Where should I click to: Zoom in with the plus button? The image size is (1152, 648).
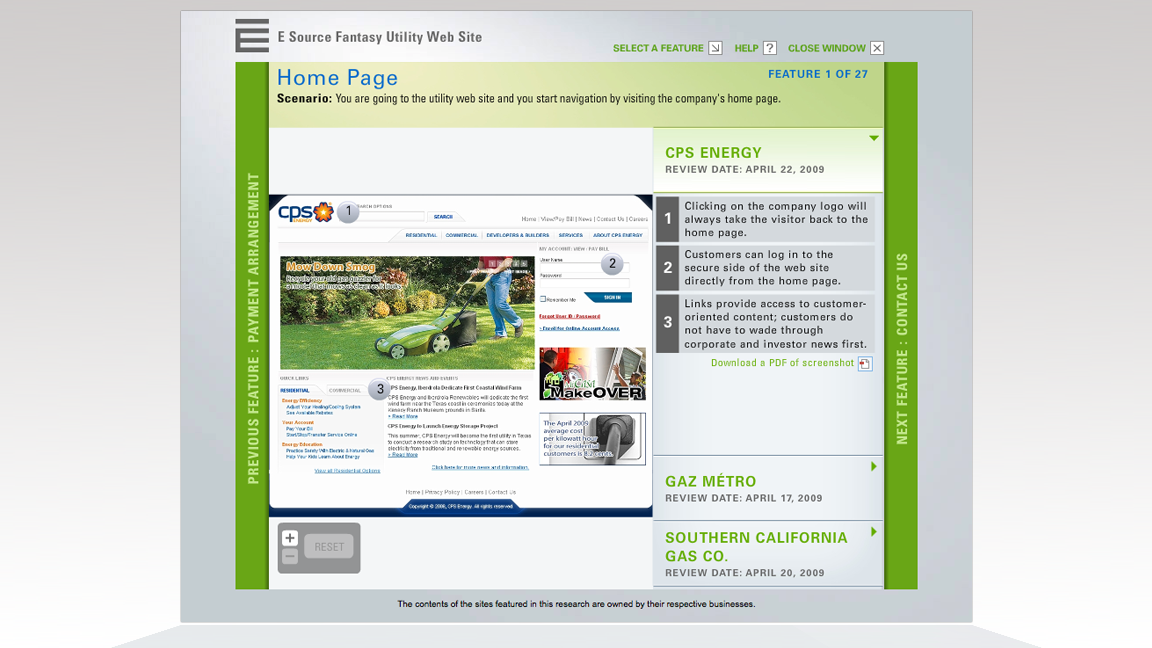point(289,538)
